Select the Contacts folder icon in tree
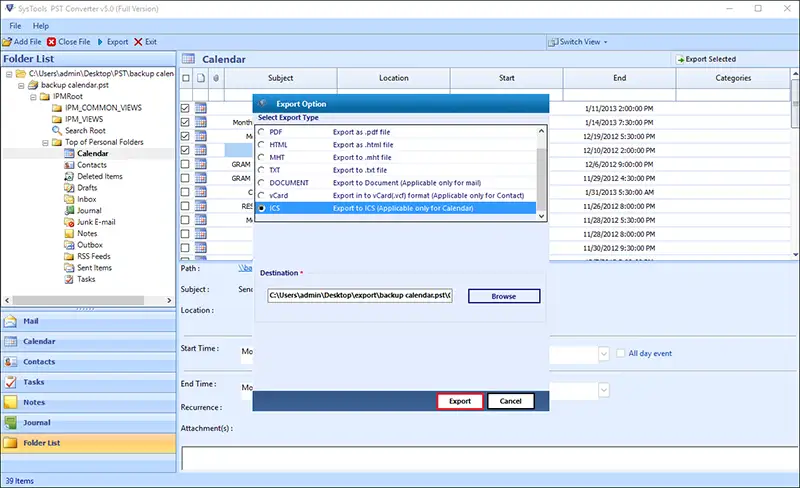Viewport: 800px width, 488px height. [69, 165]
